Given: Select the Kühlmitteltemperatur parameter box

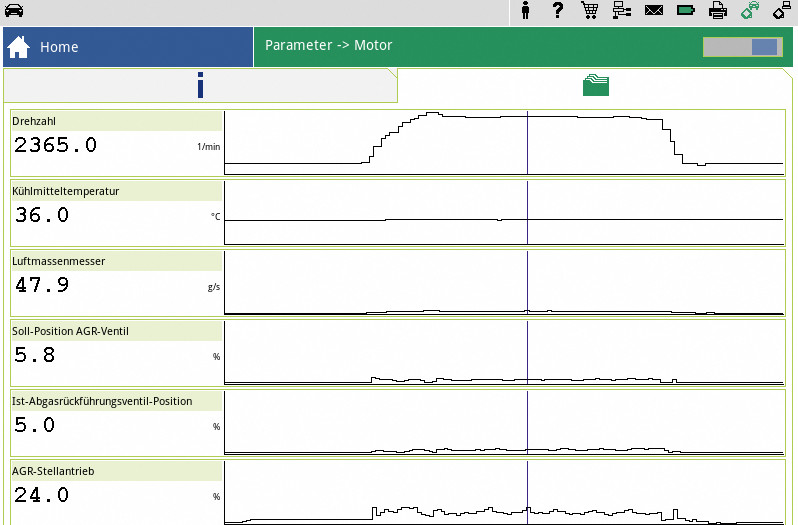Looking at the screenshot, I should tap(116, 211).
